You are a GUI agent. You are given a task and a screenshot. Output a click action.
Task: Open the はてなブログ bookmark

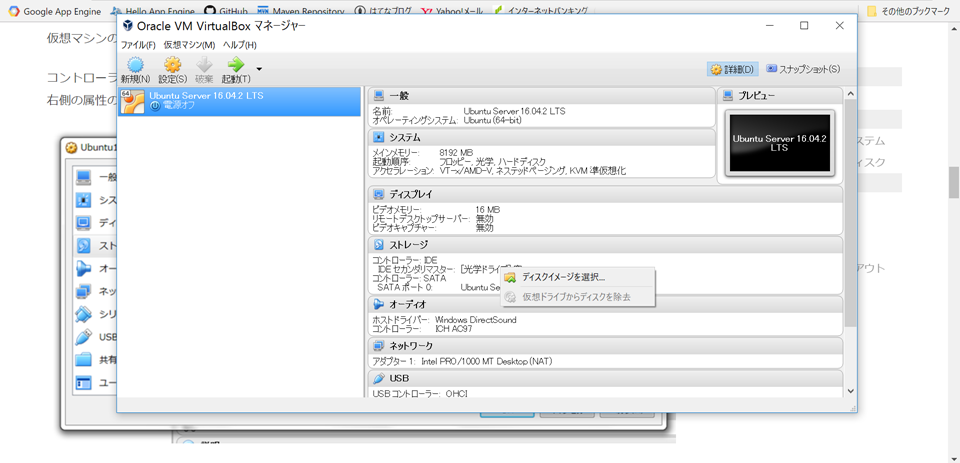[x=384, y=11]
